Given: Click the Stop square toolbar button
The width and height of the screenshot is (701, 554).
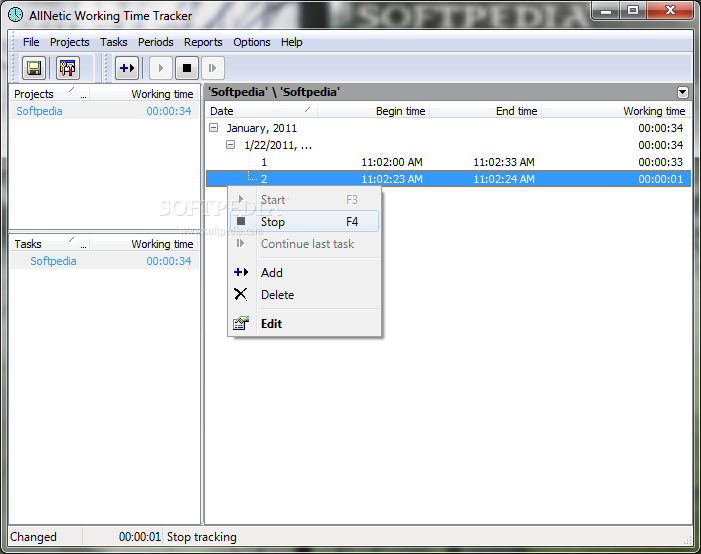Looking at the screenshot, I should click(187, 68).
